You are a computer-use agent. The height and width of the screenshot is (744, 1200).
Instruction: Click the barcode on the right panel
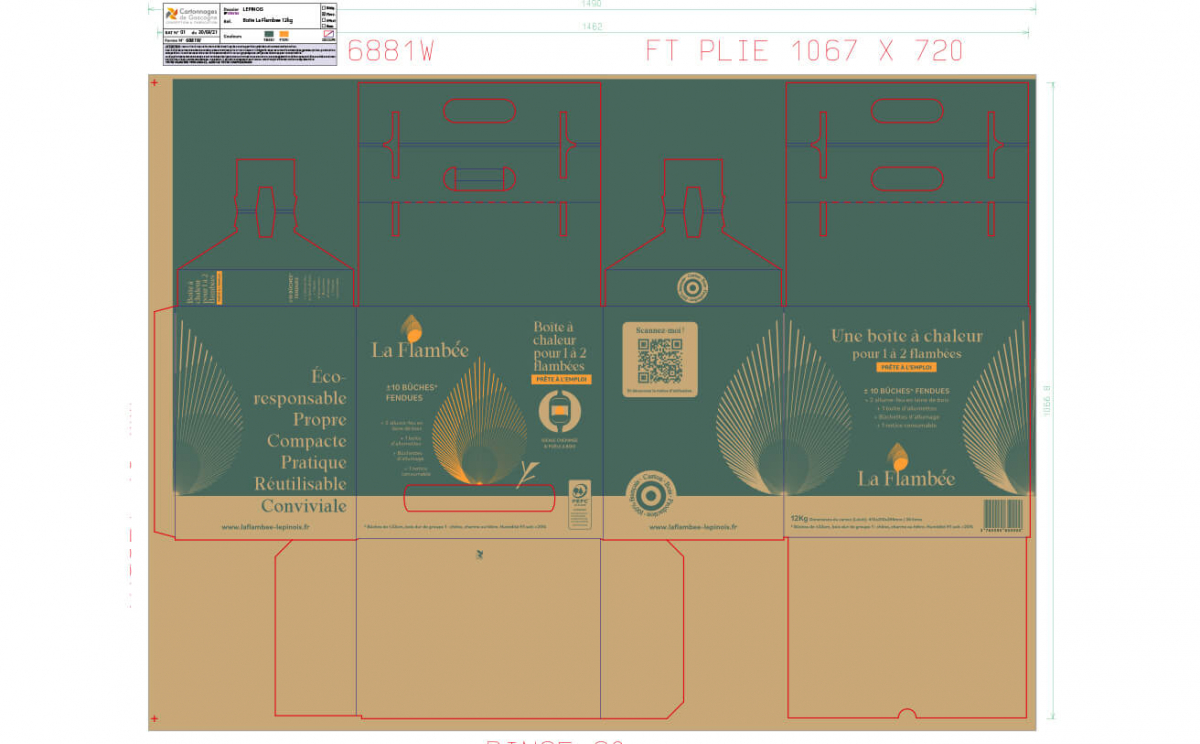coord(1003,514)
